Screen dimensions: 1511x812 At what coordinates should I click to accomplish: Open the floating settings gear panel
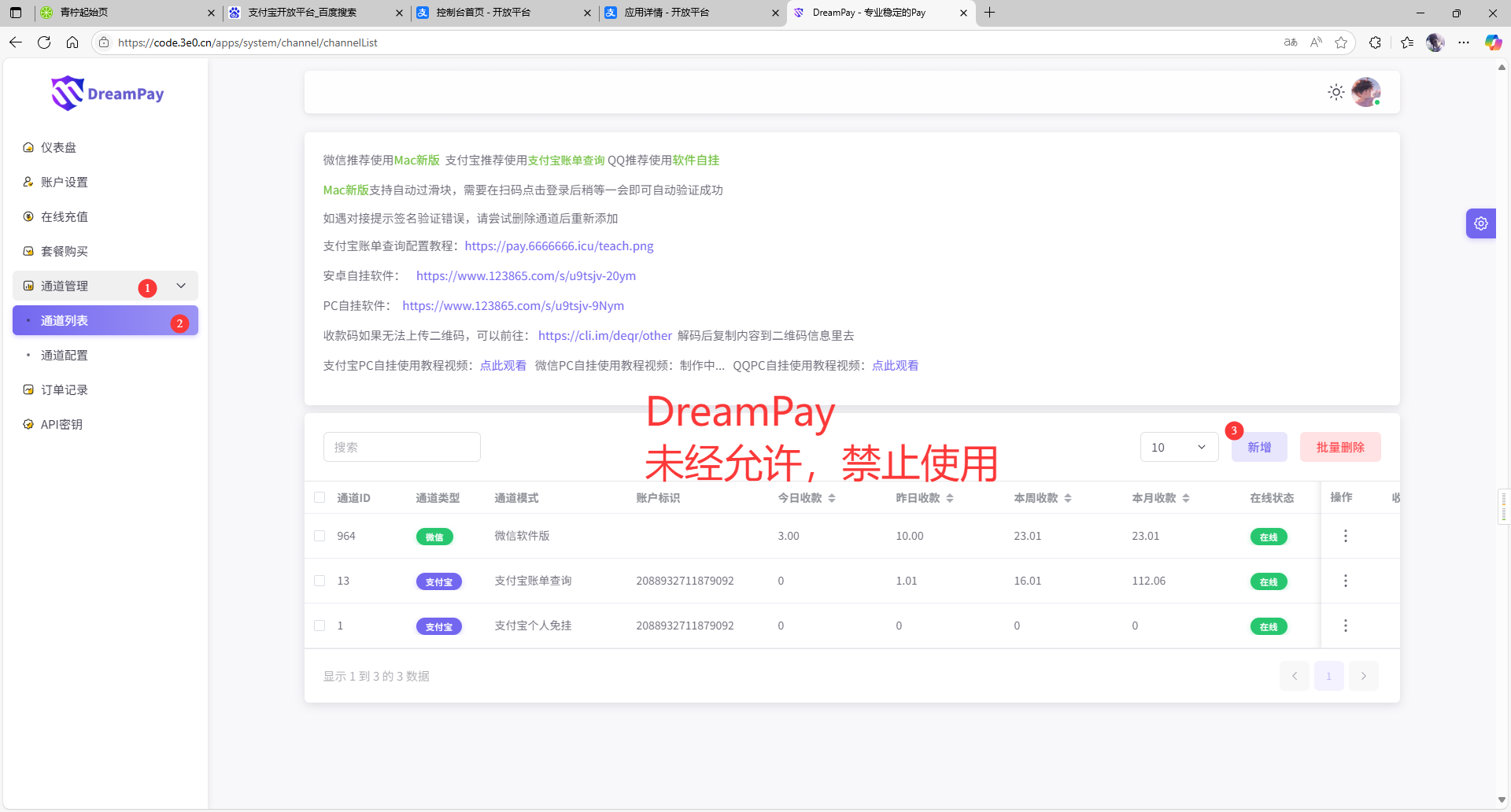(1480, 223)
